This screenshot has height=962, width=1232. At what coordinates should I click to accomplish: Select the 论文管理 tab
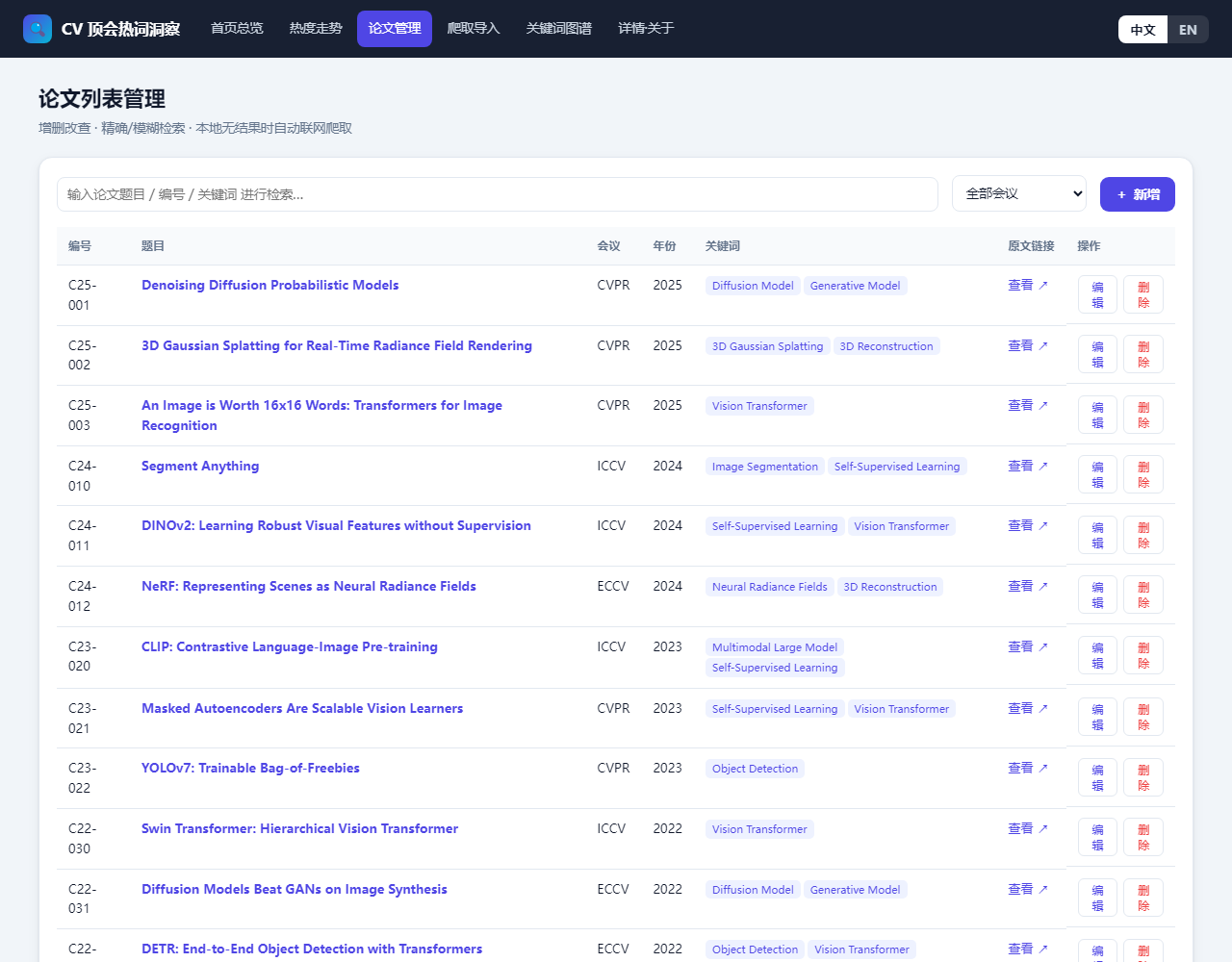pos(395,29)
